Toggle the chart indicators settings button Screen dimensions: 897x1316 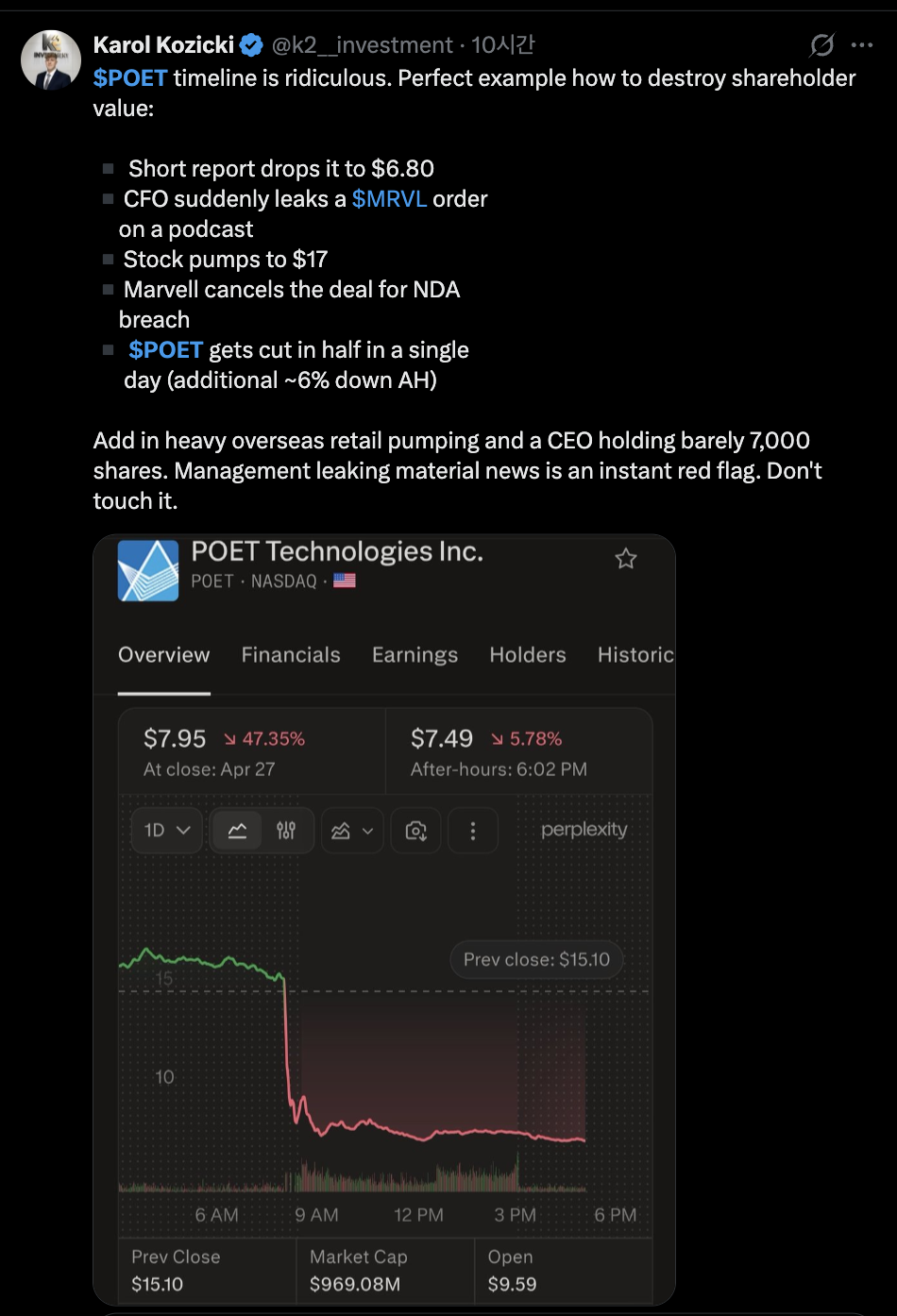286,831
